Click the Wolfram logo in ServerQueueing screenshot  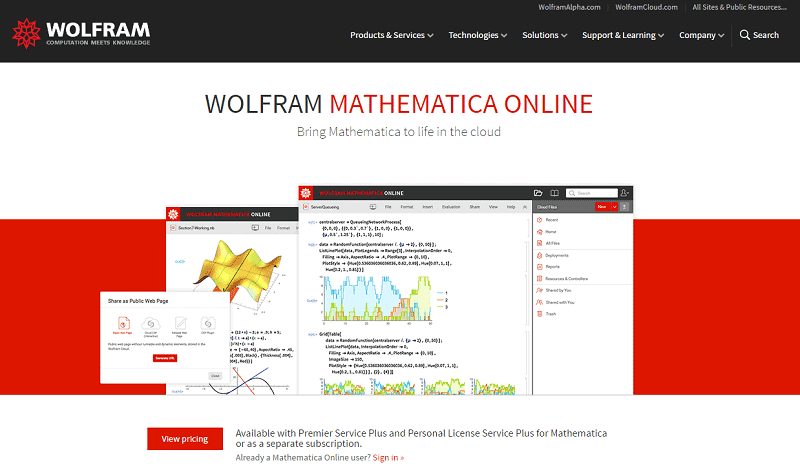[x=306, y=193]
